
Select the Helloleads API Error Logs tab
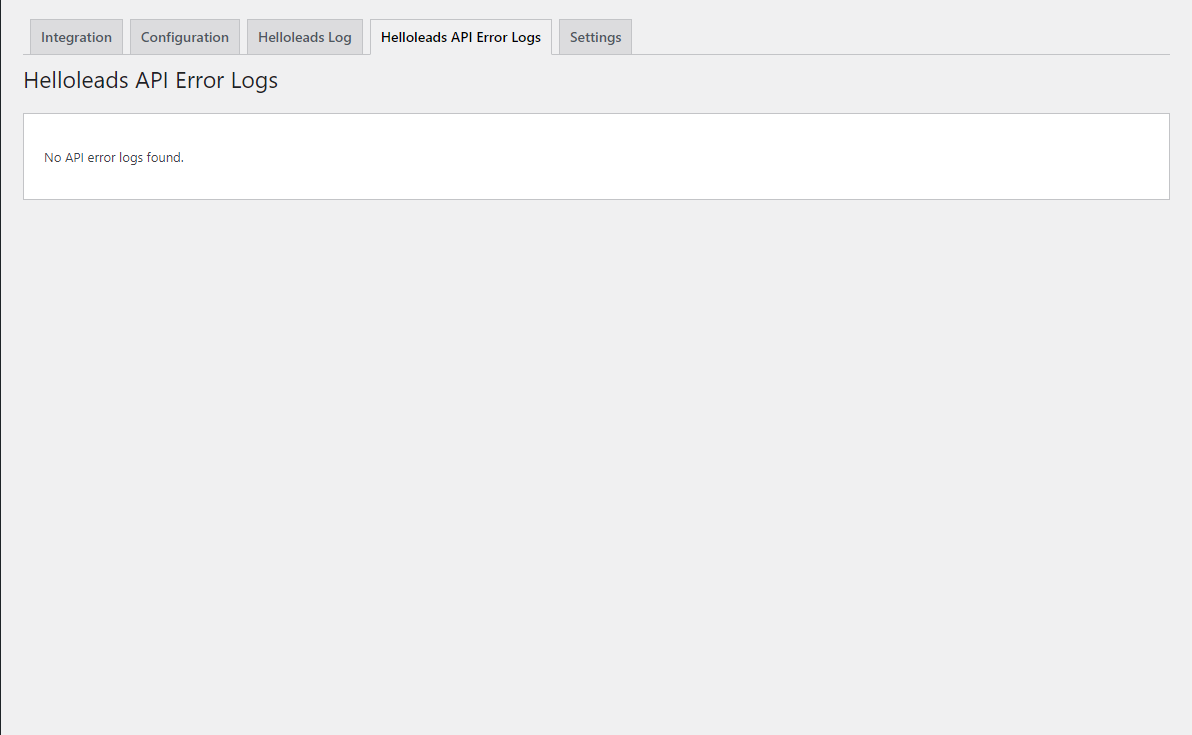(x=461, y=37)
